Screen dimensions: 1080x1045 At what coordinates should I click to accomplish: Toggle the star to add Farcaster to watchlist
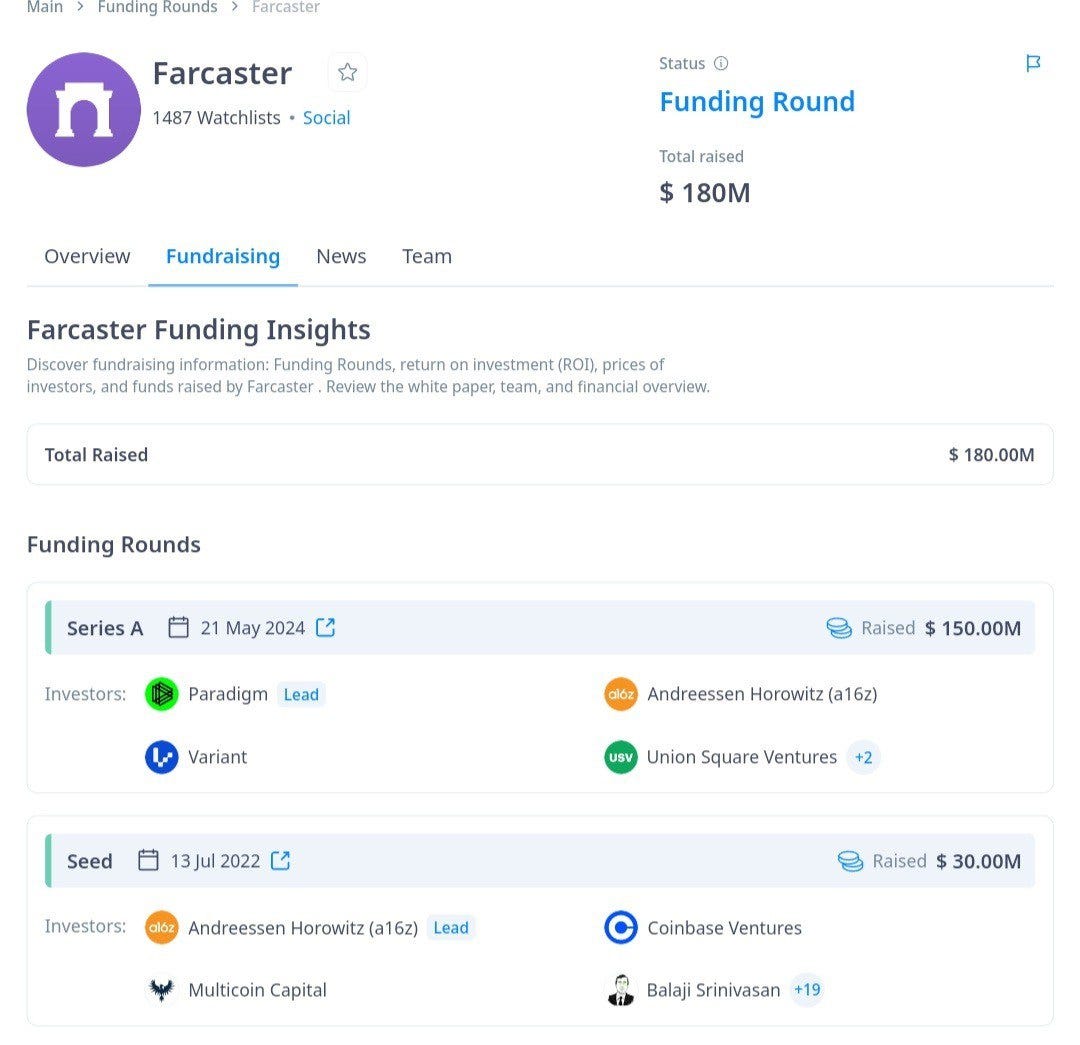point(347,72)
